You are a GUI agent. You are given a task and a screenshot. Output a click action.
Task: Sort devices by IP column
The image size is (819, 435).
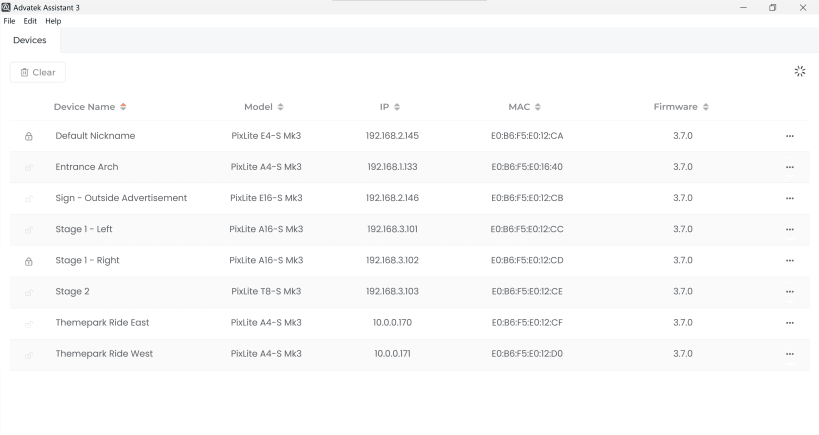click(x=390, y=107)
